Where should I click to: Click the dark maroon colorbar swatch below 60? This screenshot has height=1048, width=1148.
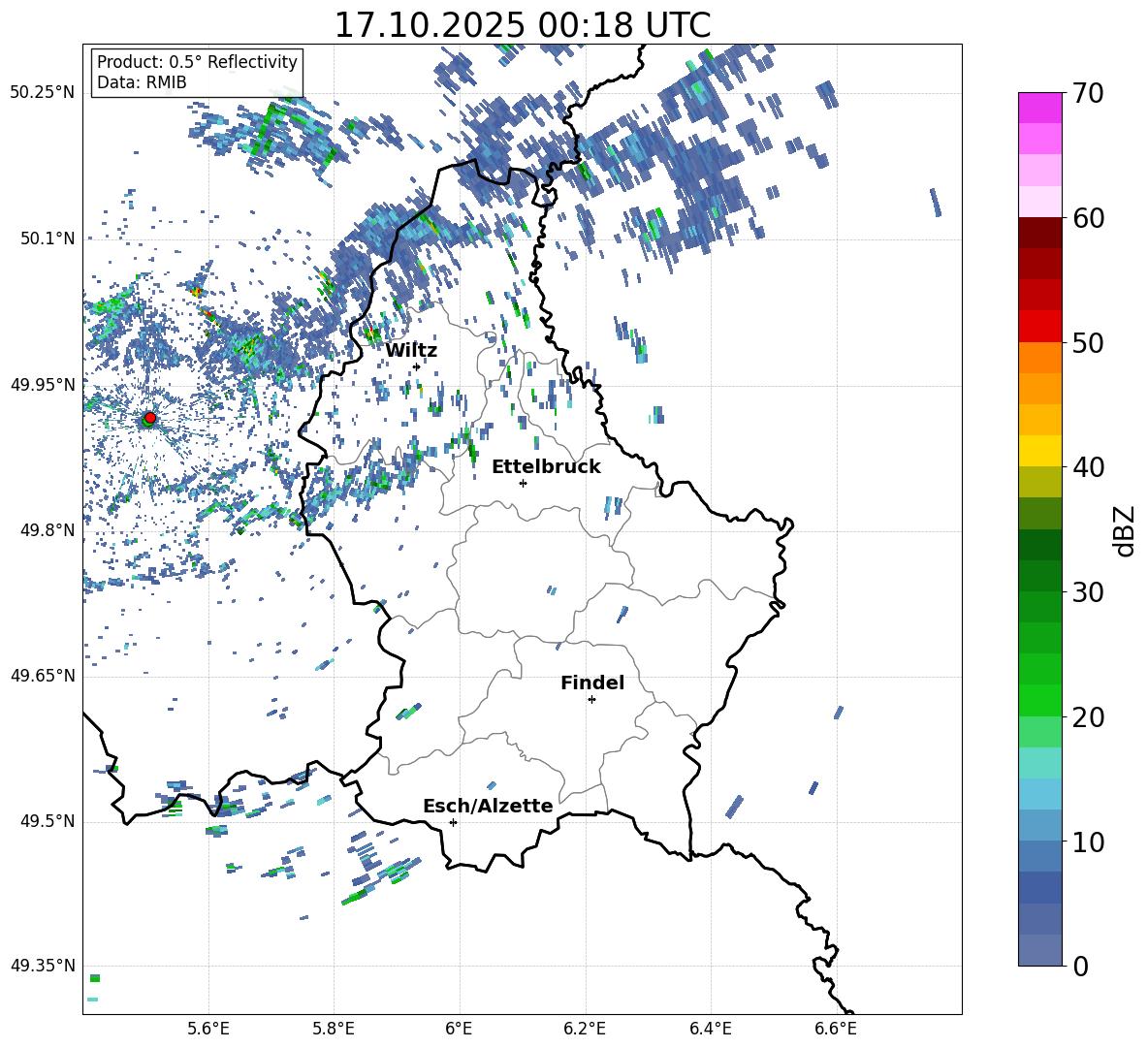coord(1039,234)
